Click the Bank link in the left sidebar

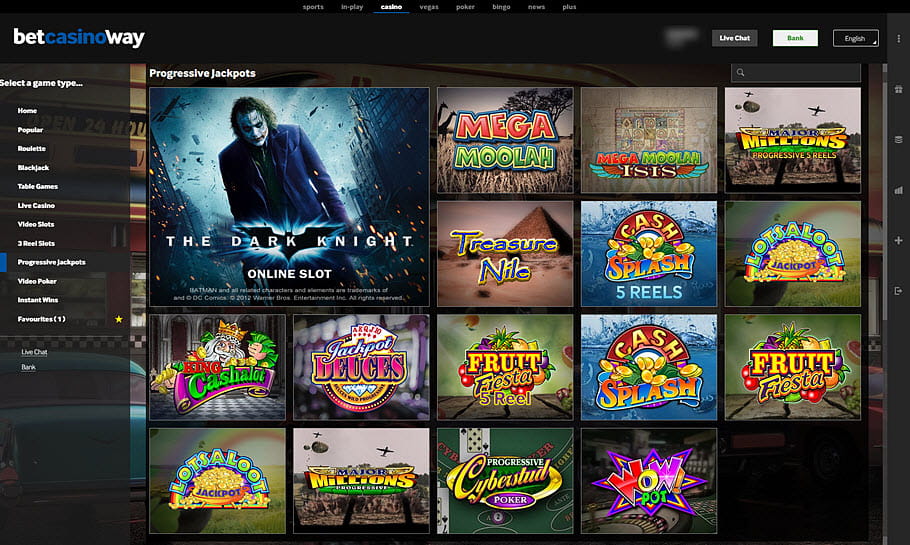pos(28,367)
